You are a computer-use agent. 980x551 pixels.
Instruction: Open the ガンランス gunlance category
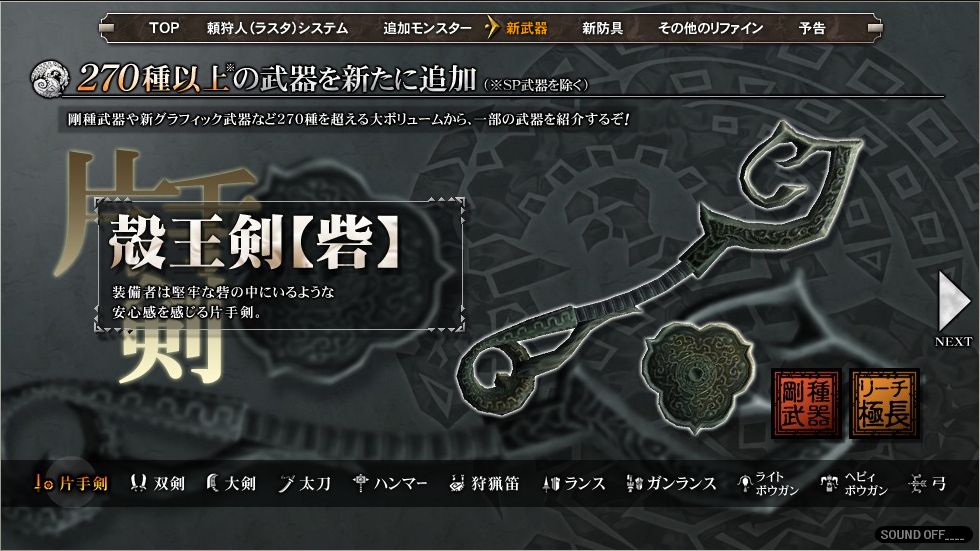point(671,483)
